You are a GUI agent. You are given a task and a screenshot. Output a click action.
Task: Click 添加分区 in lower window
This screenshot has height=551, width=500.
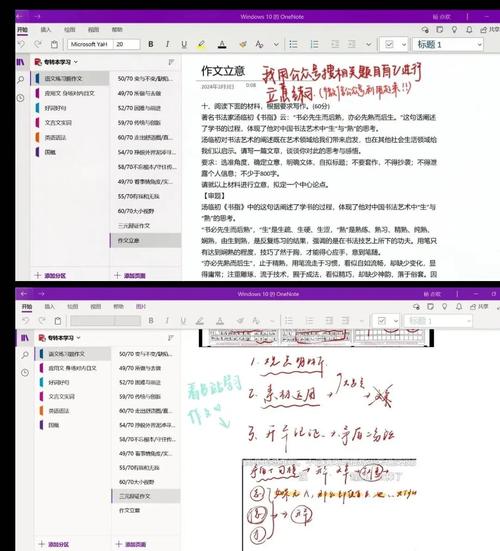54,544
